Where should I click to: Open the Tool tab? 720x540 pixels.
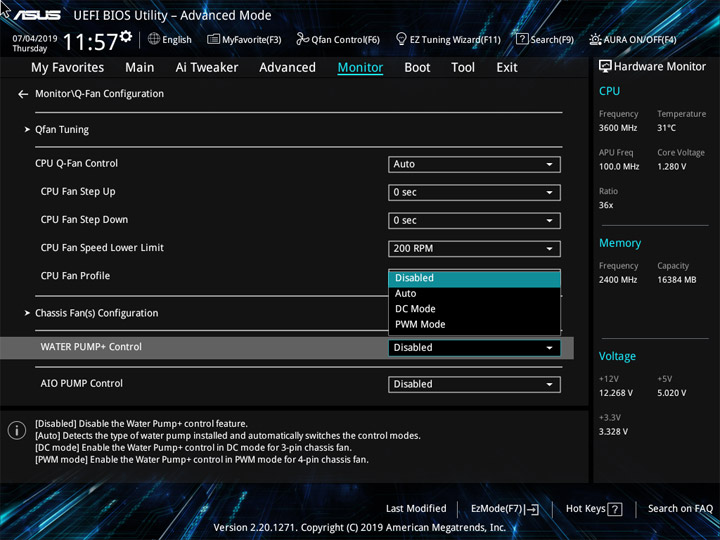click(x=463, y=68)
